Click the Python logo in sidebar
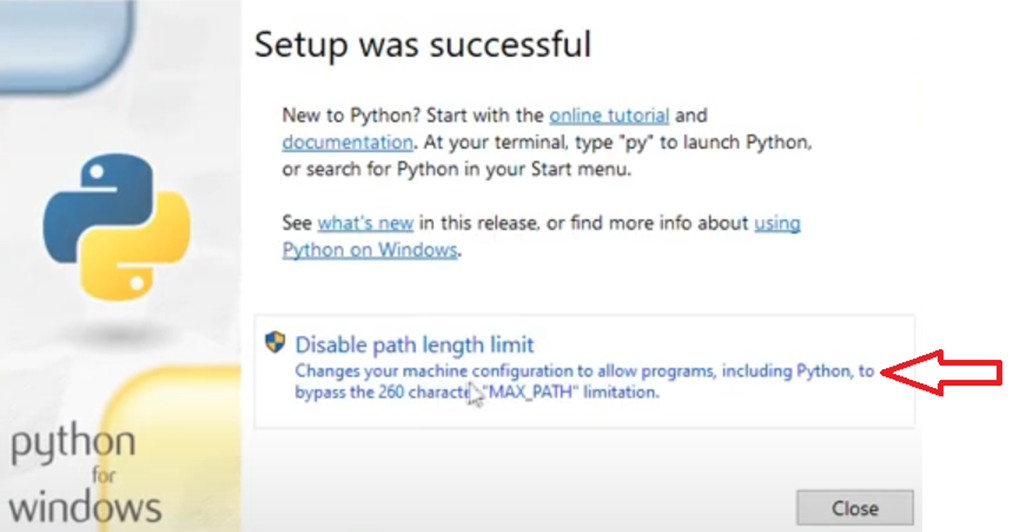 (x=117, y=226)
